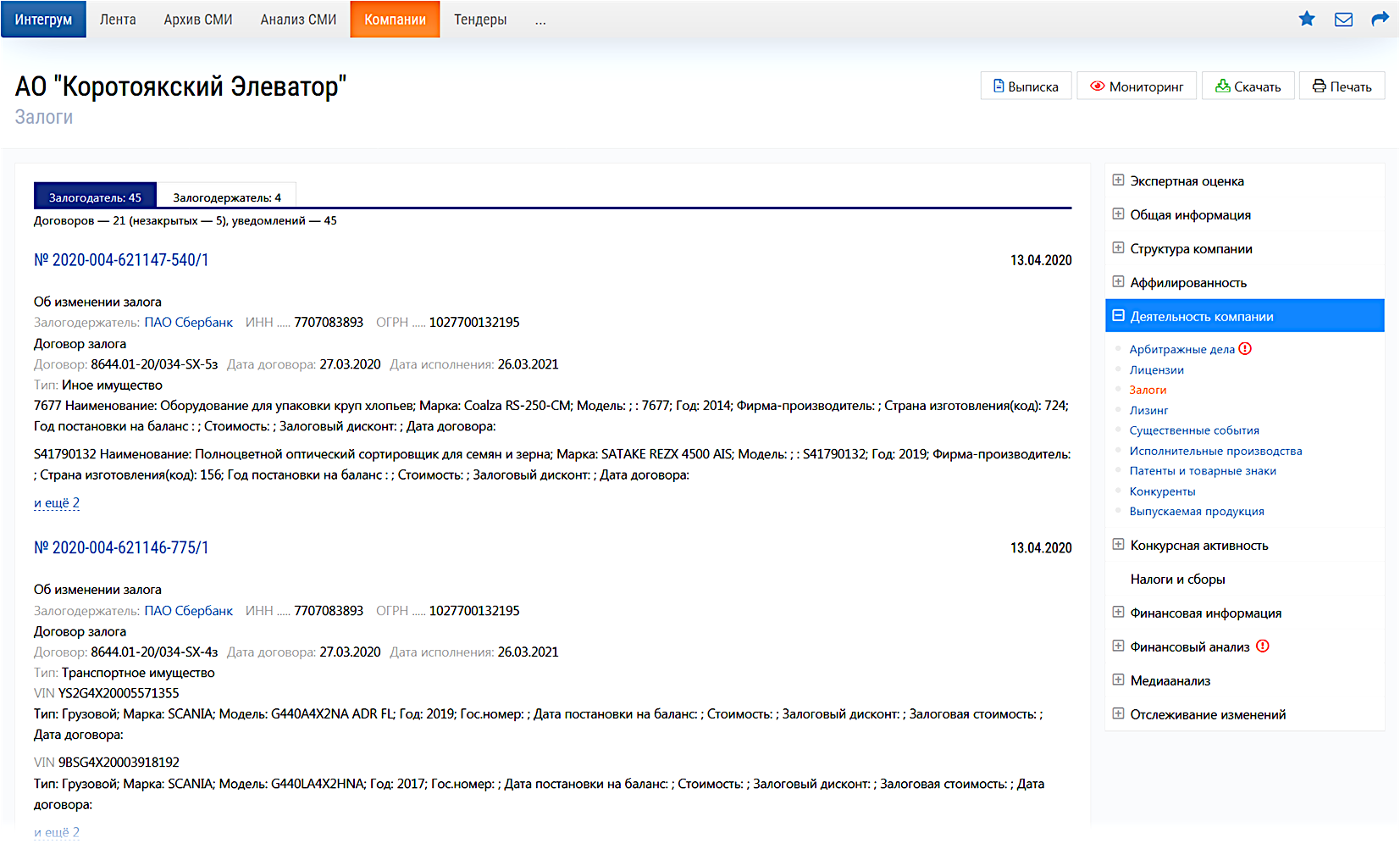
Task: Open Арбитражные дела link
Action: [x=1181, y=349]
